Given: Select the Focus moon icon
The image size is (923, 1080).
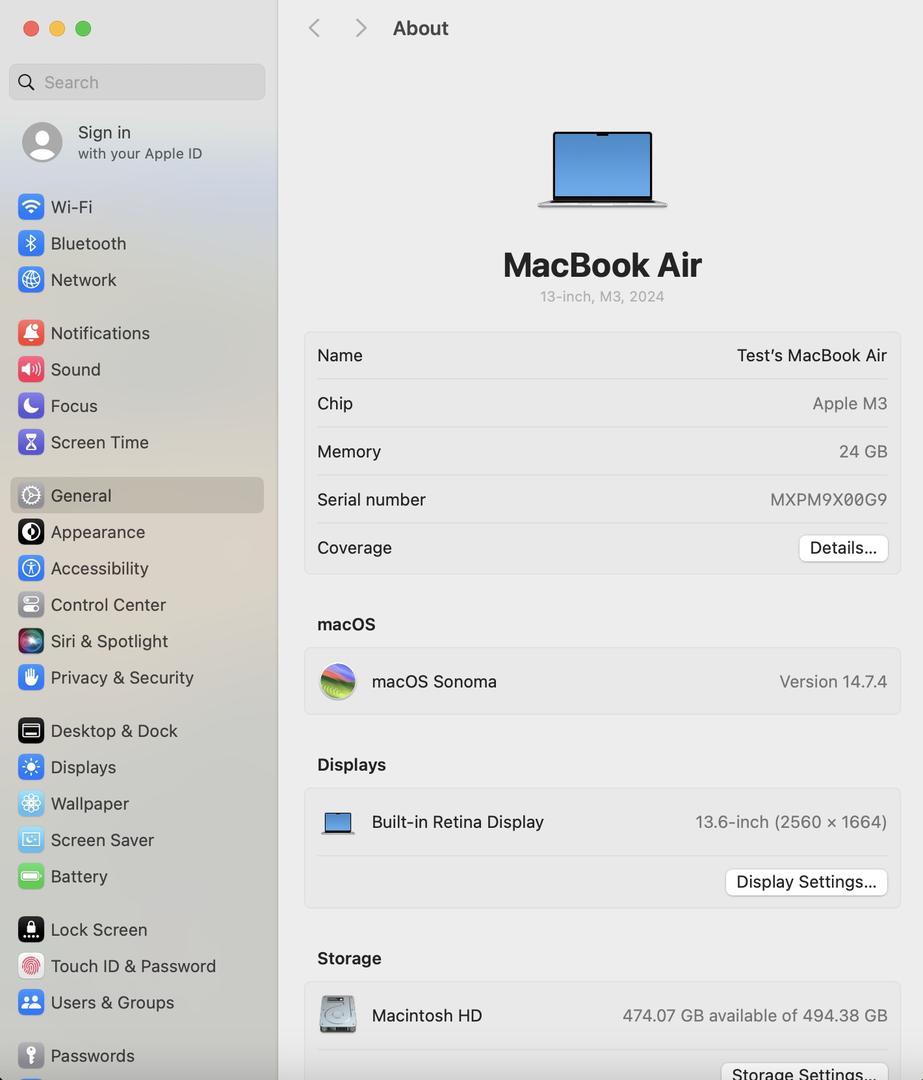Looking at the screenshot, I should pyautogui.click(x=31, y=406).
